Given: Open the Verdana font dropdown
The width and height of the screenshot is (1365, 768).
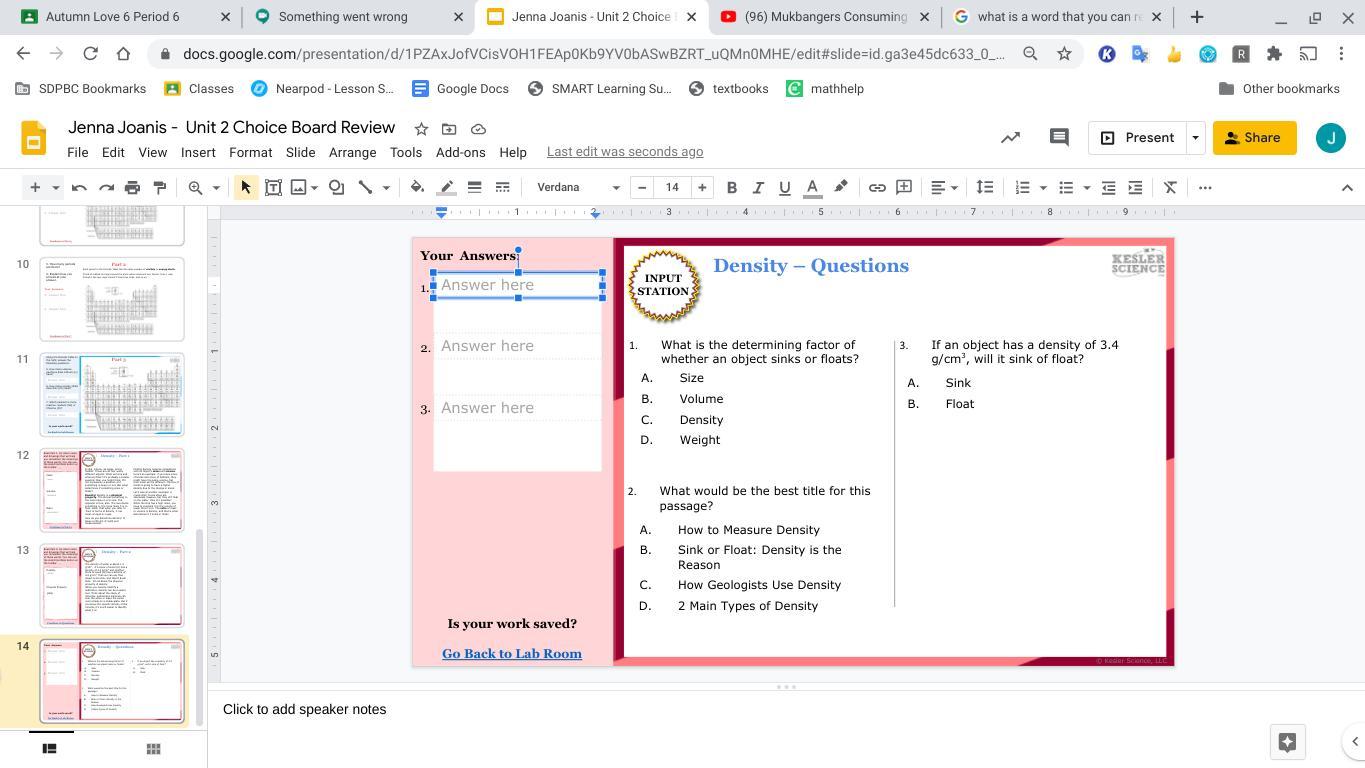Looking at the screenshot, I should [x=578, y=187].
